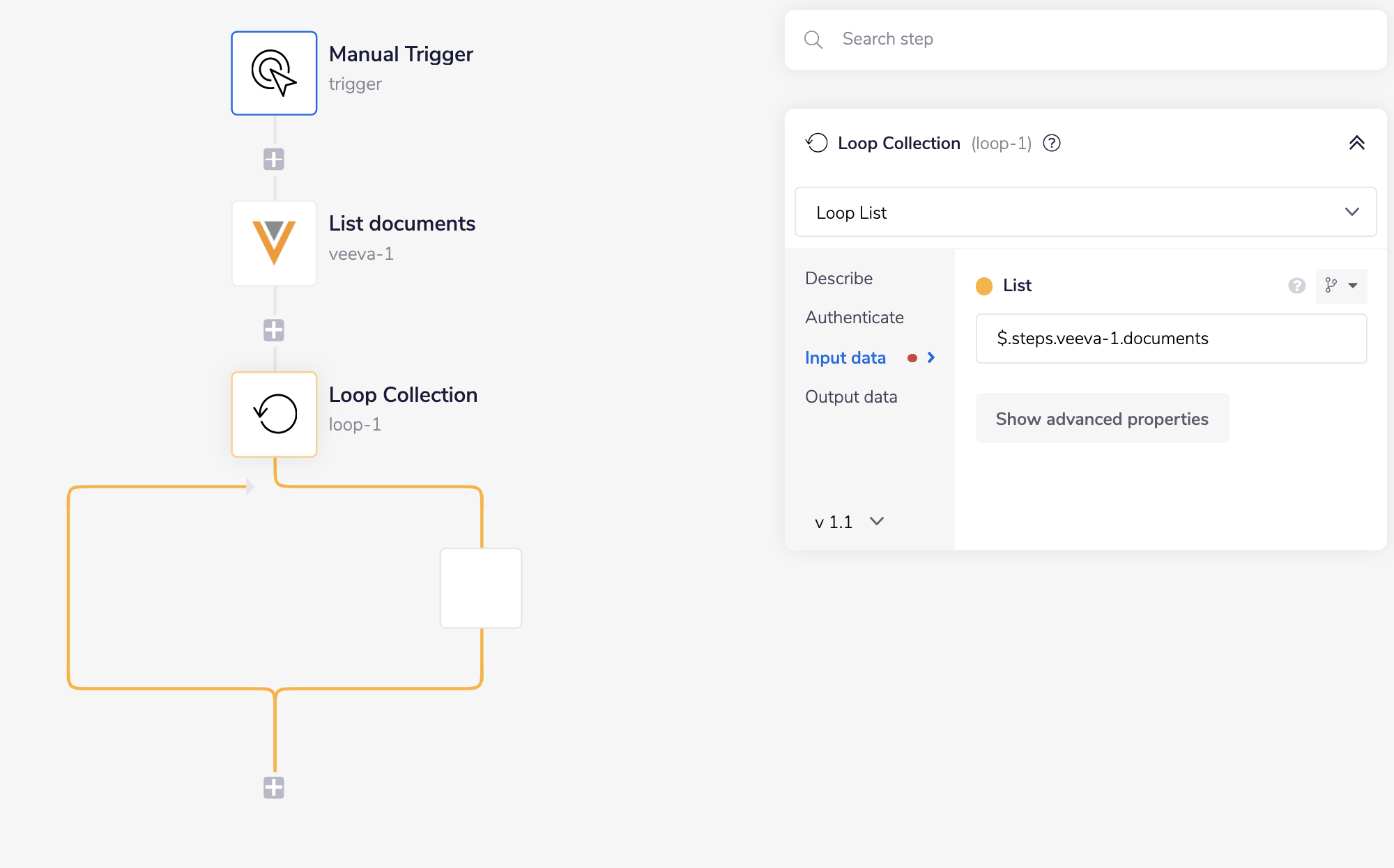This screenshot has height=868, width=1394.
Task: Open the Output data tab
Action: [851, 397]
